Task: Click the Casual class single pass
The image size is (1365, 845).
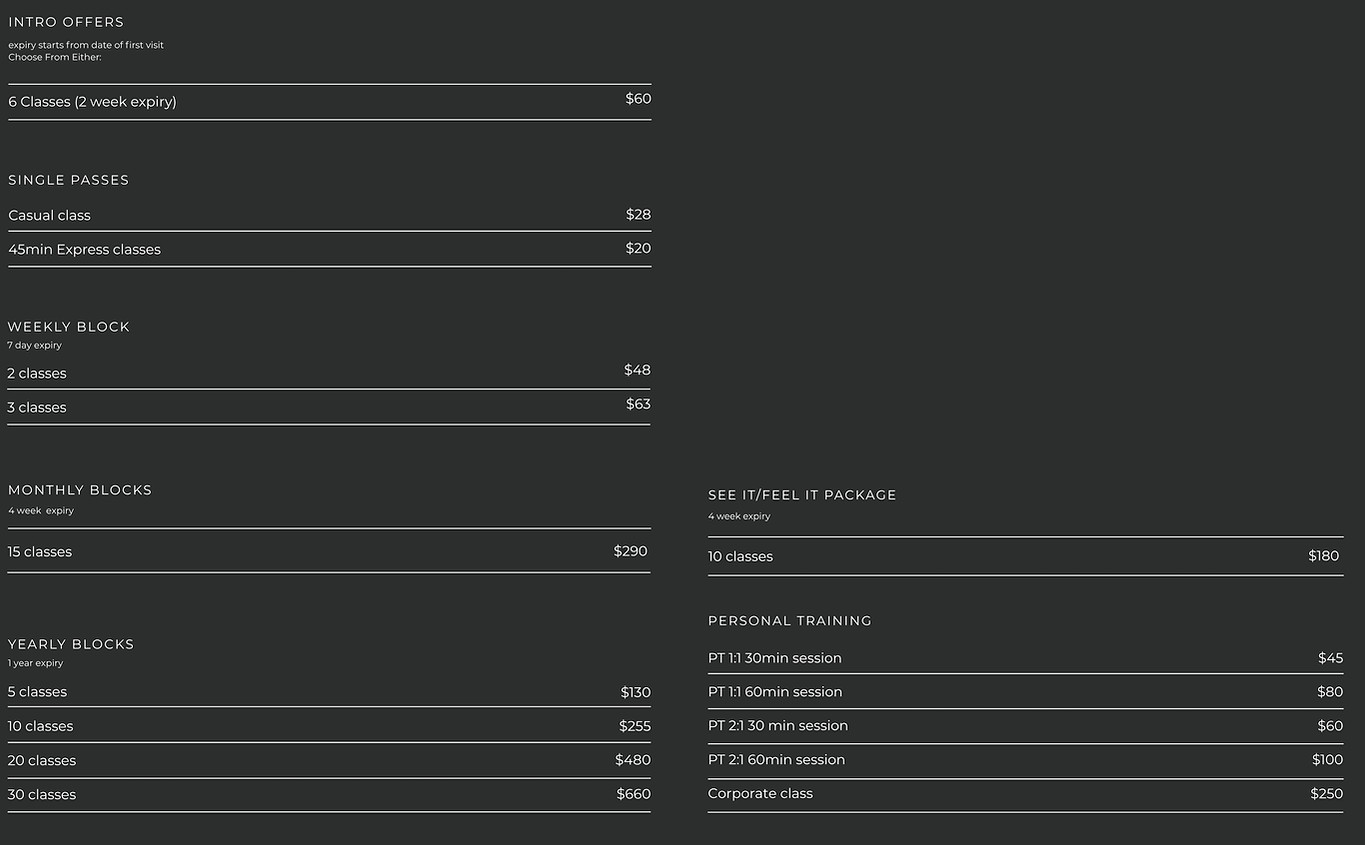Action: pyautogui.click(x=49, y=215)
